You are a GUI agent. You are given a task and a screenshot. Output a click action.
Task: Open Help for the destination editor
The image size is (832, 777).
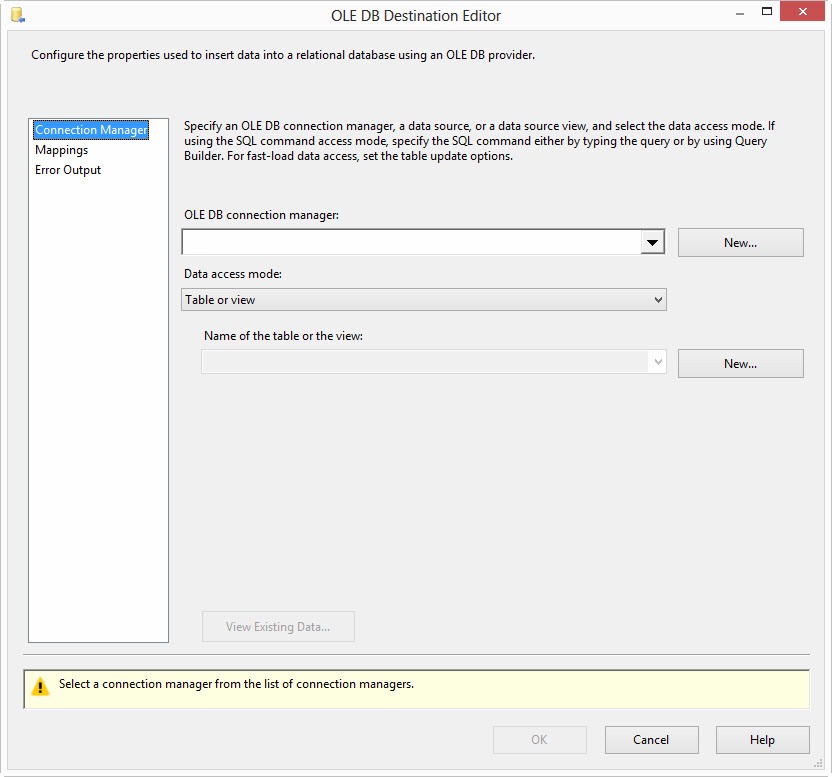pyautogui.click(x=762, y=740)
